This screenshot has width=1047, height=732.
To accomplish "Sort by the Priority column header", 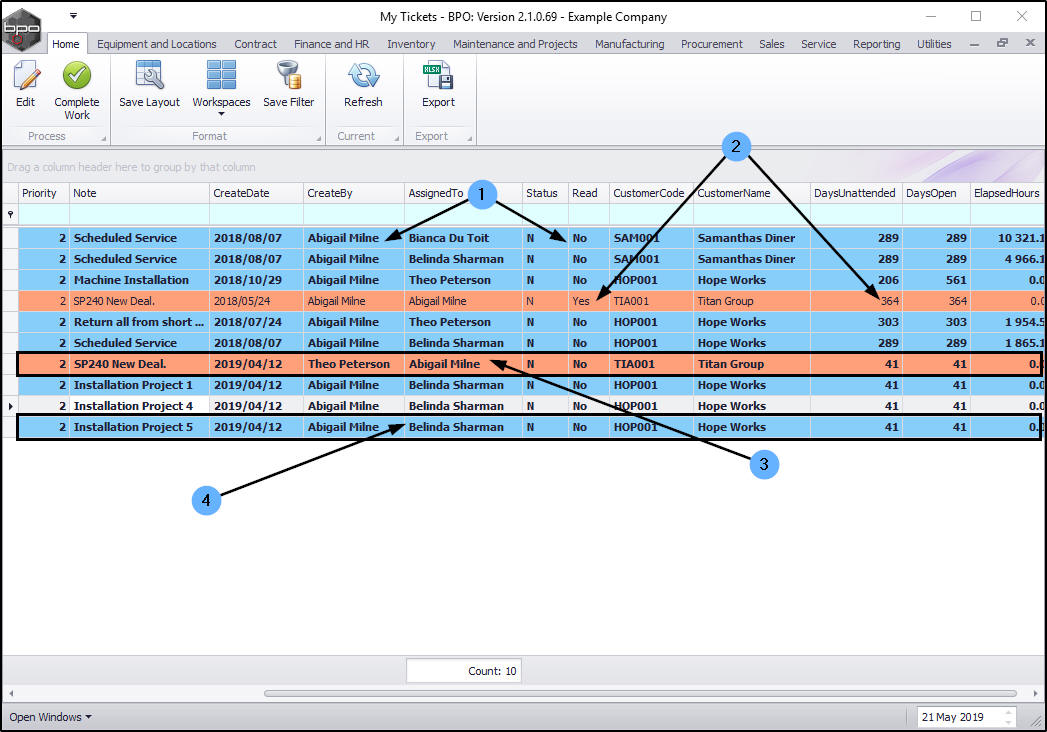I will tap(43, 193).
